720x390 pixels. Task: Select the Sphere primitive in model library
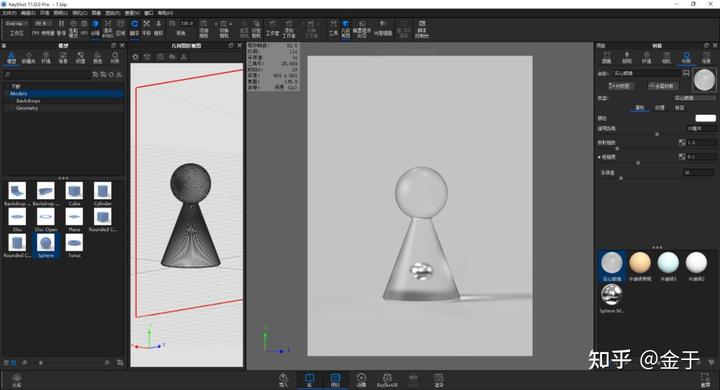(45, 245)
